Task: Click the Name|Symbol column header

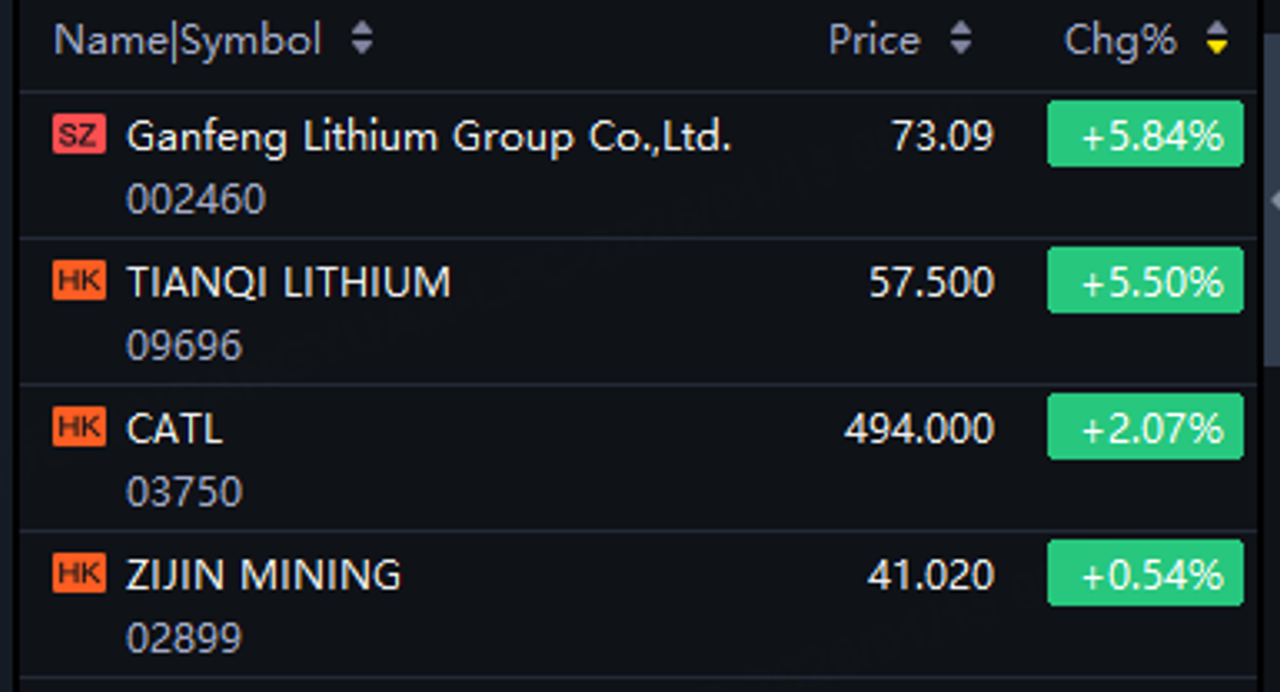Action: click(187, 40)
